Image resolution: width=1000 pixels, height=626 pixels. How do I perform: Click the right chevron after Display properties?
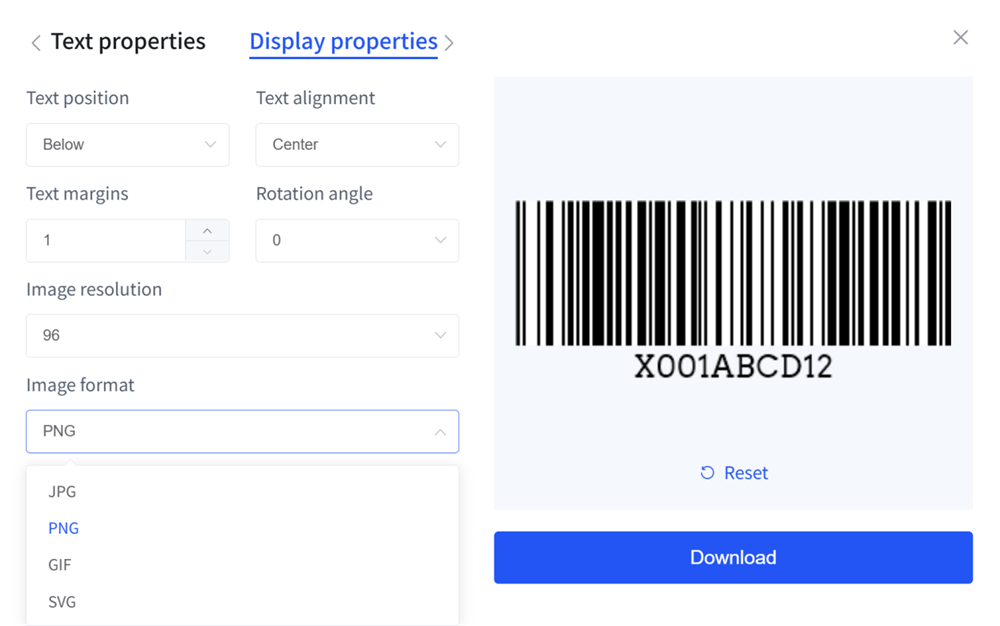click(449, 43)
